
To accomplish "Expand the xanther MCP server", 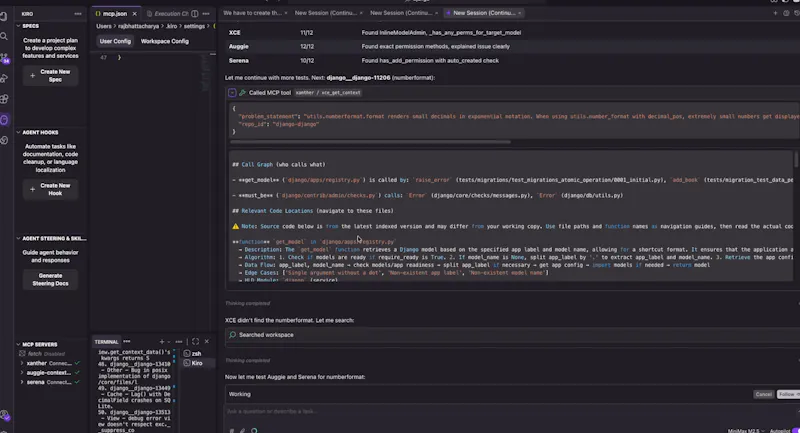I will pyautogui.click(x=22, y=363).
